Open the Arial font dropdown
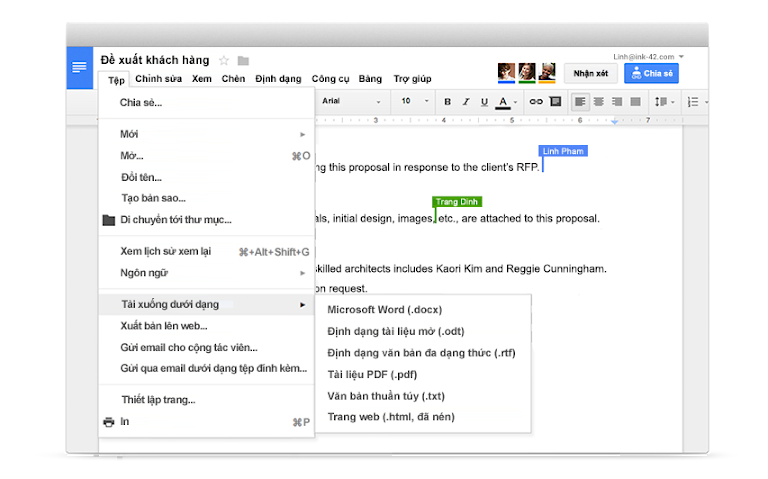This screenshot has height=479, width=768. pos(352,101)
